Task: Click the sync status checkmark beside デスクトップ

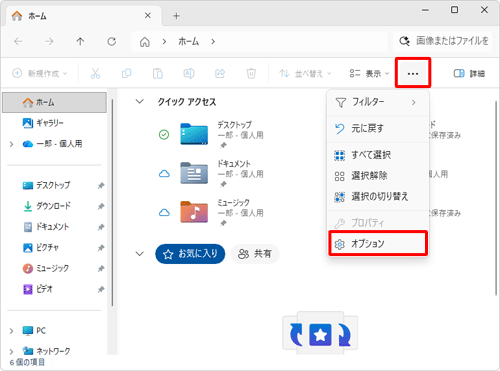Action: click(x=164, y=135)
